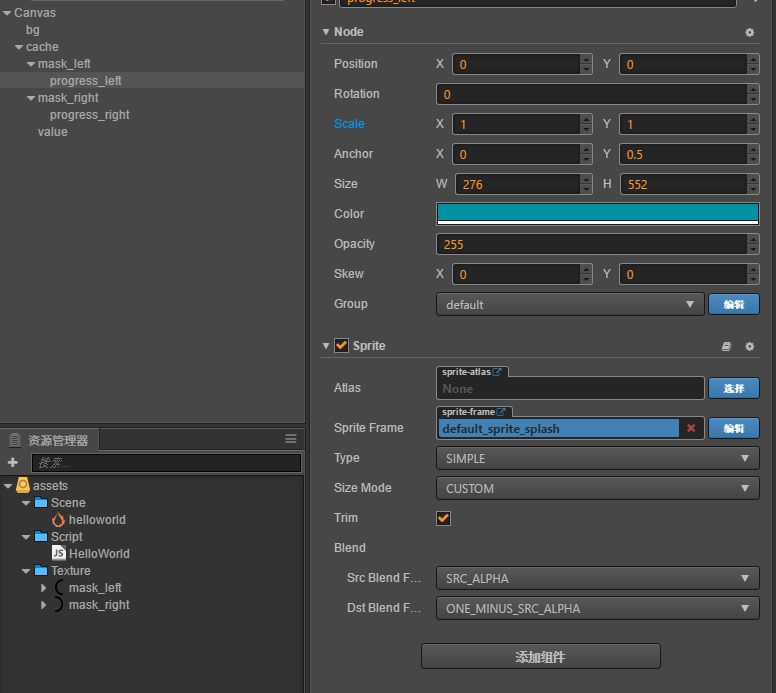Screen dimensions: 776x693
Task: Click the Position Y input field
Action: [x=682, y=64]
